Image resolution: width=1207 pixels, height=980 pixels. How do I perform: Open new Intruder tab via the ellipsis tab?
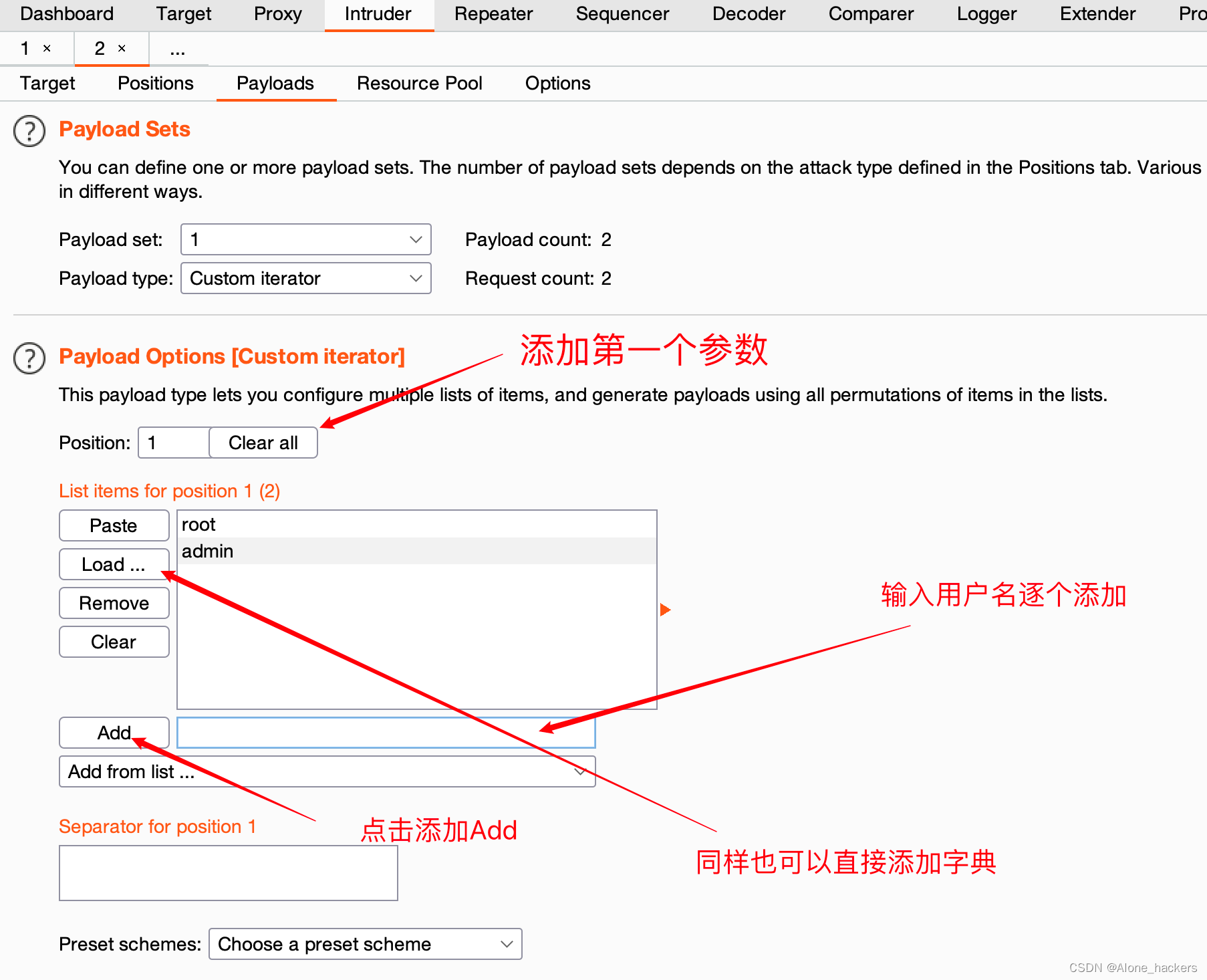[x=178, y=49]
